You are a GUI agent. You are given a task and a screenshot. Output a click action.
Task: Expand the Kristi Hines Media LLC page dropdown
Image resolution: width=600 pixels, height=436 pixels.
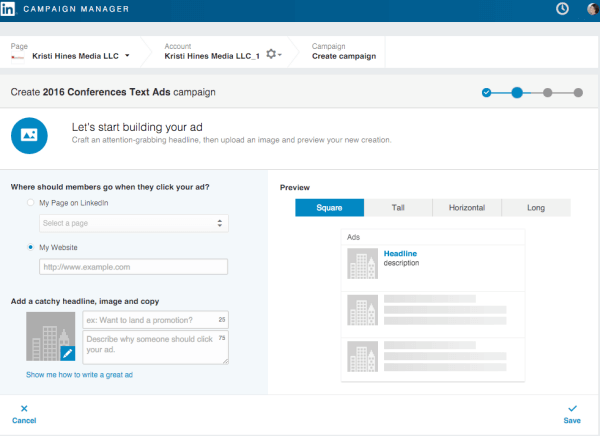[x=127, y=56]
